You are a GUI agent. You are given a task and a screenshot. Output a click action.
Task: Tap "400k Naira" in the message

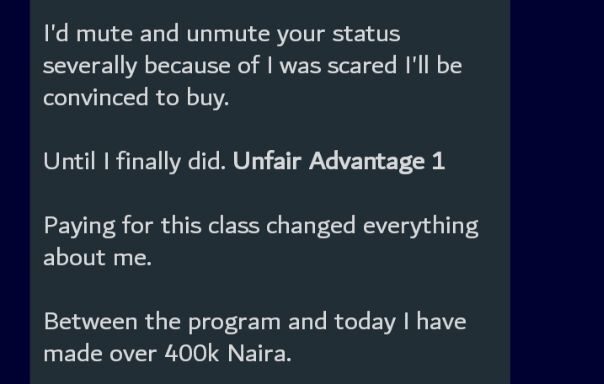[x=226, y=353]
